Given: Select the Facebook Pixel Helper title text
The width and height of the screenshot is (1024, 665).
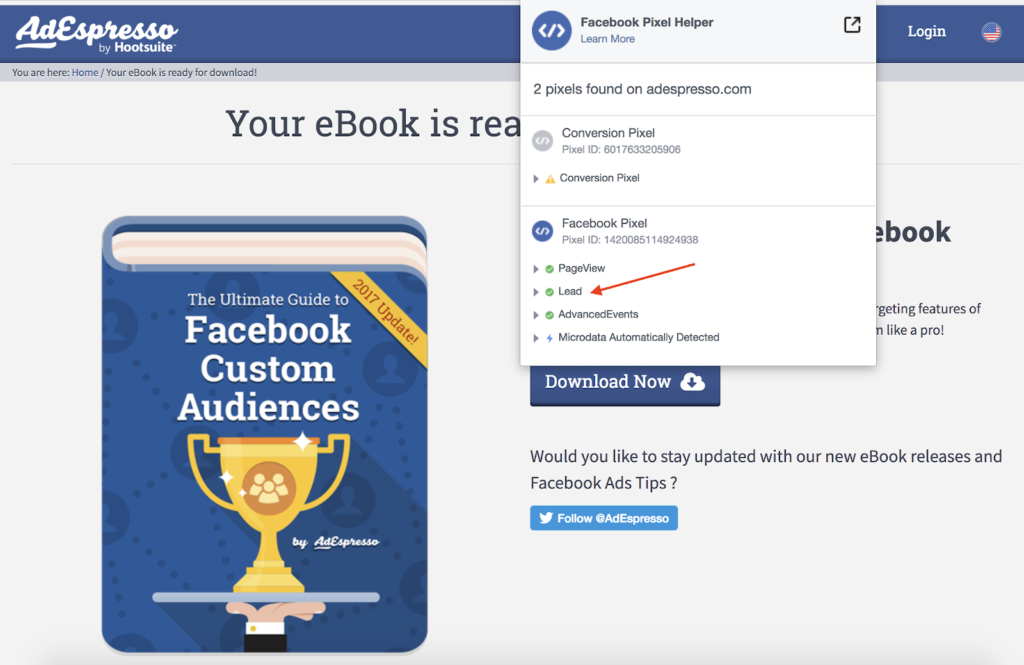Looking at the screenshot, I should (647, 22).
